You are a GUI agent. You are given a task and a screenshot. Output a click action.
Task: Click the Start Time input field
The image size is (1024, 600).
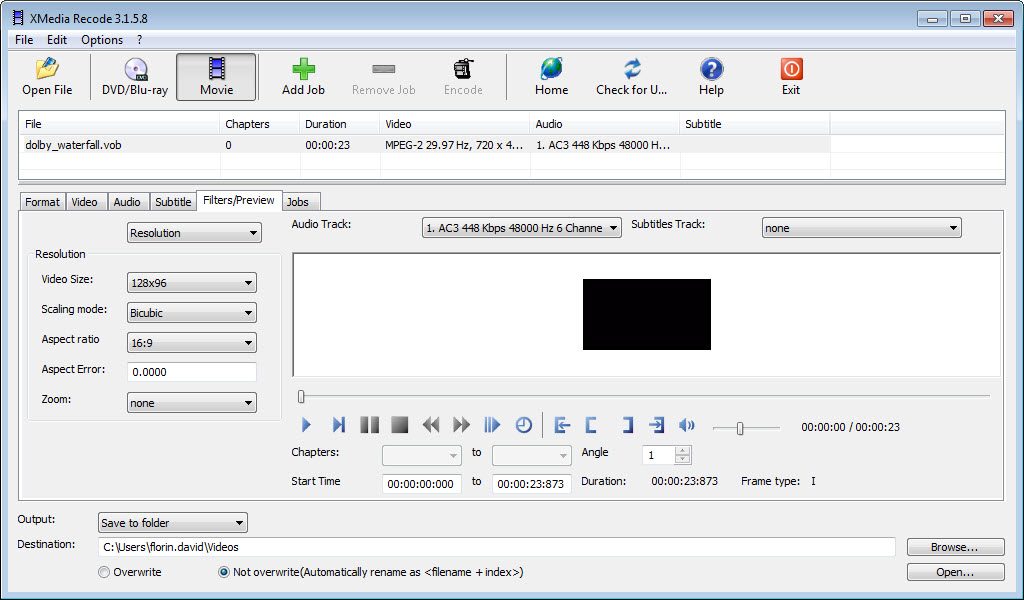(422, 484)
